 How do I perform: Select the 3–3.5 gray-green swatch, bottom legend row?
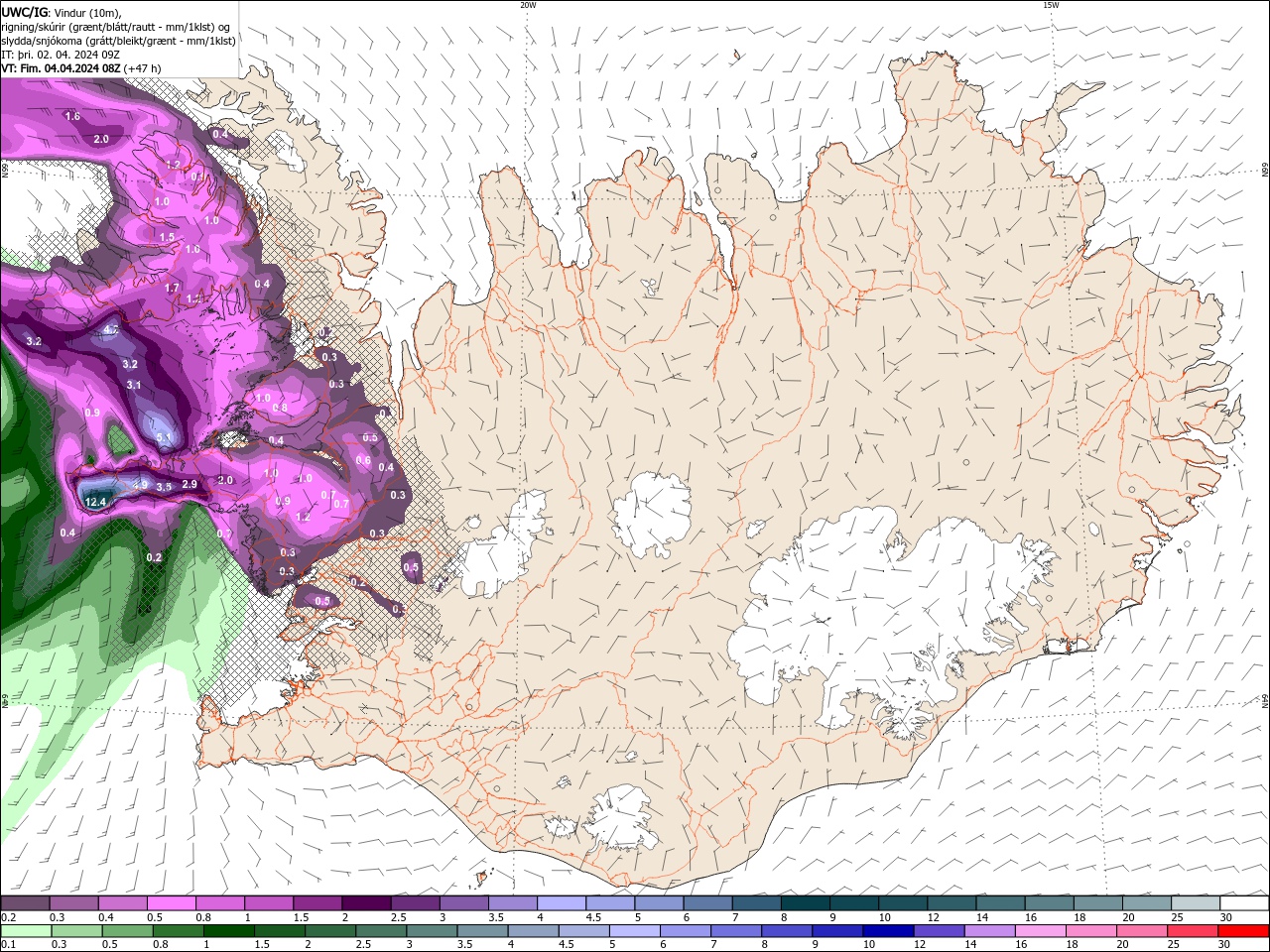click(431, 931)
